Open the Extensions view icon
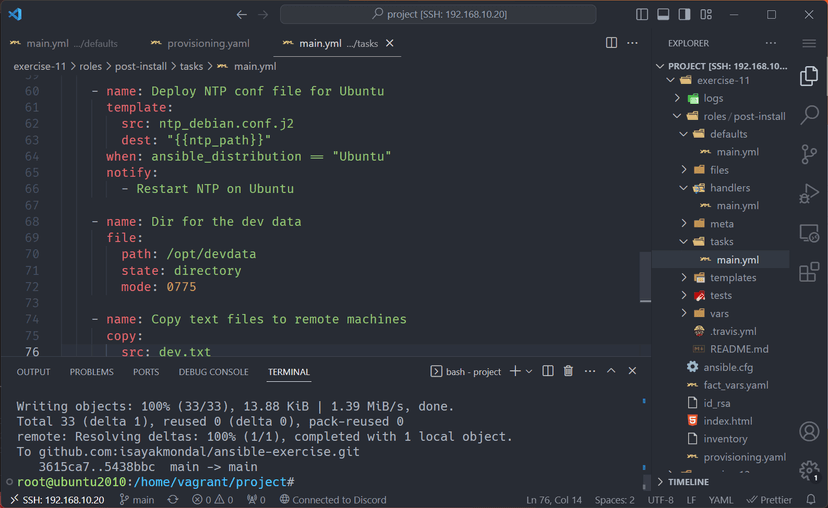828x508 pixels. [808, 272]
